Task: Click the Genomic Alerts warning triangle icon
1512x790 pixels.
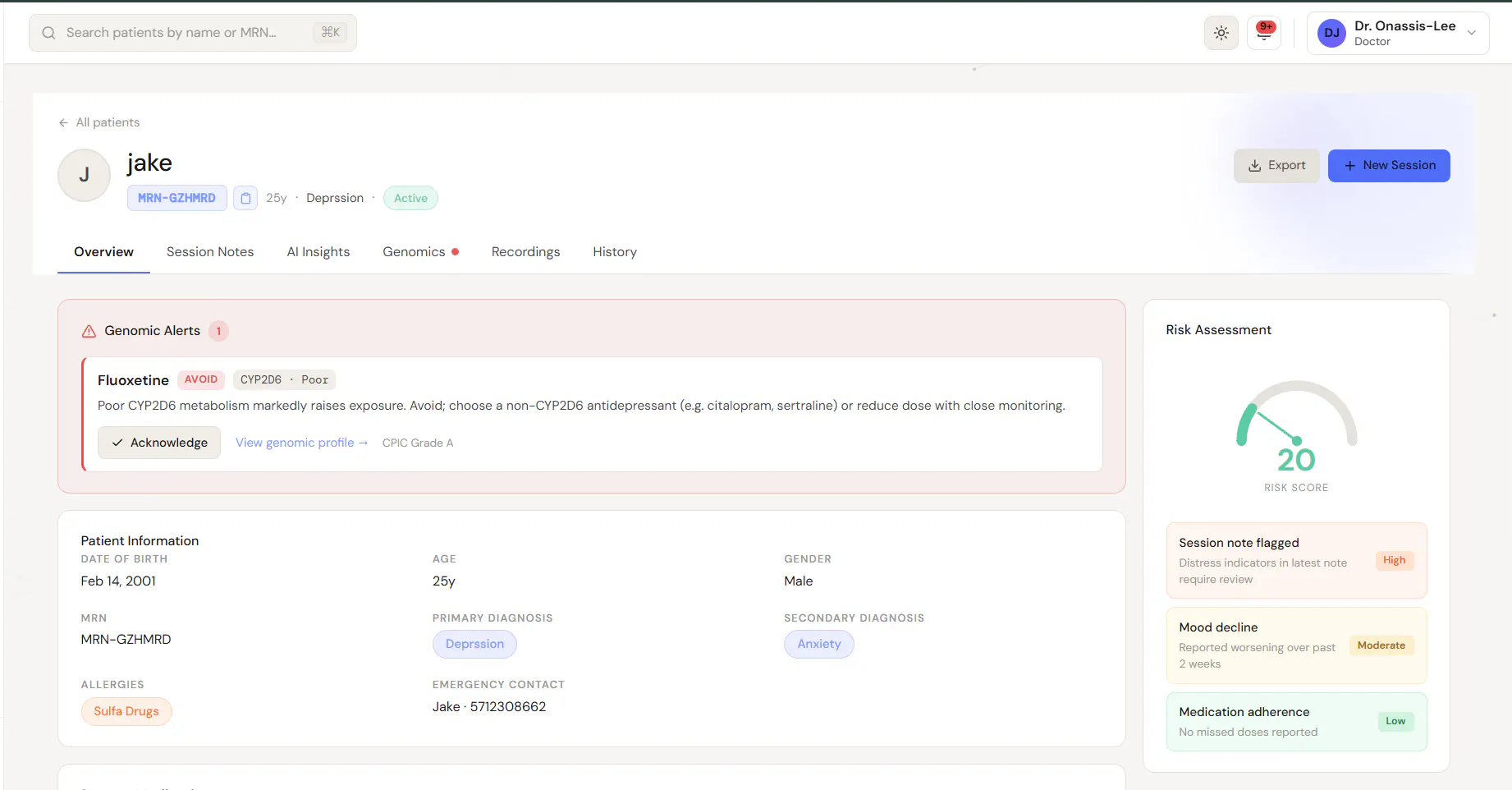Action: pyautogui.click(x=89, y=331)
